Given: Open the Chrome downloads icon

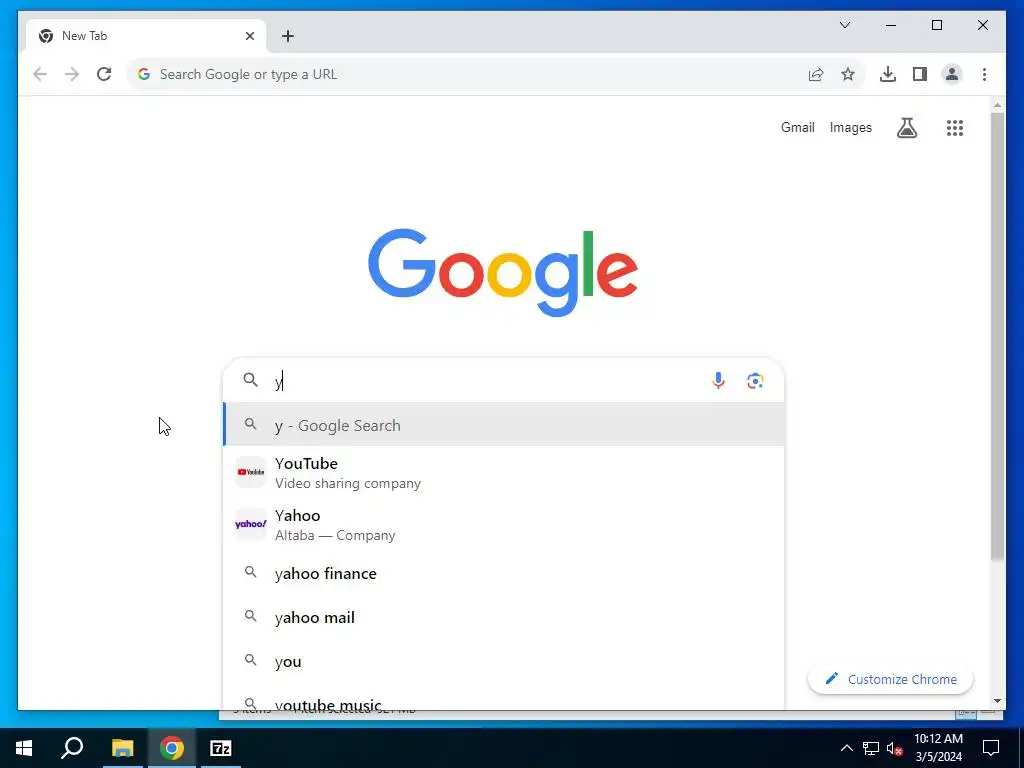Looking at the screenshot, I should point(888,74).
